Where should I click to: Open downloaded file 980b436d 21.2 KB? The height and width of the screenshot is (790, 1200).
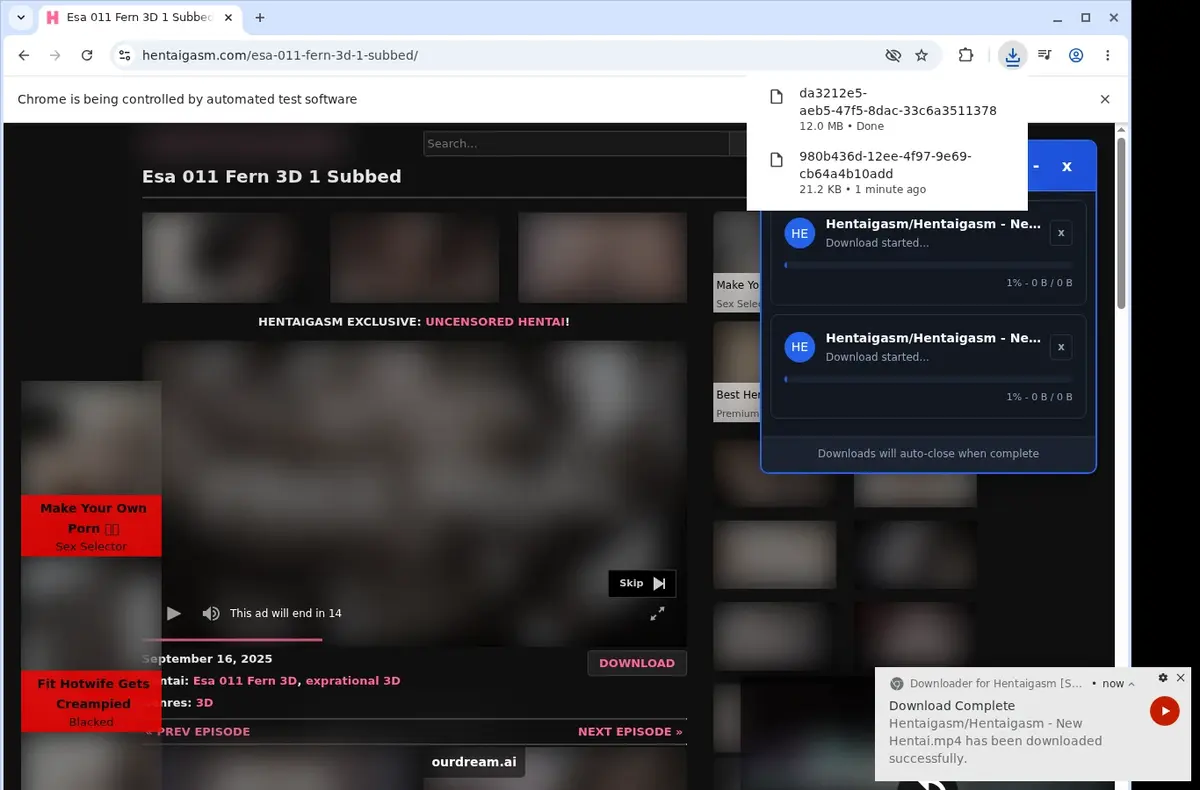point(887,172)
